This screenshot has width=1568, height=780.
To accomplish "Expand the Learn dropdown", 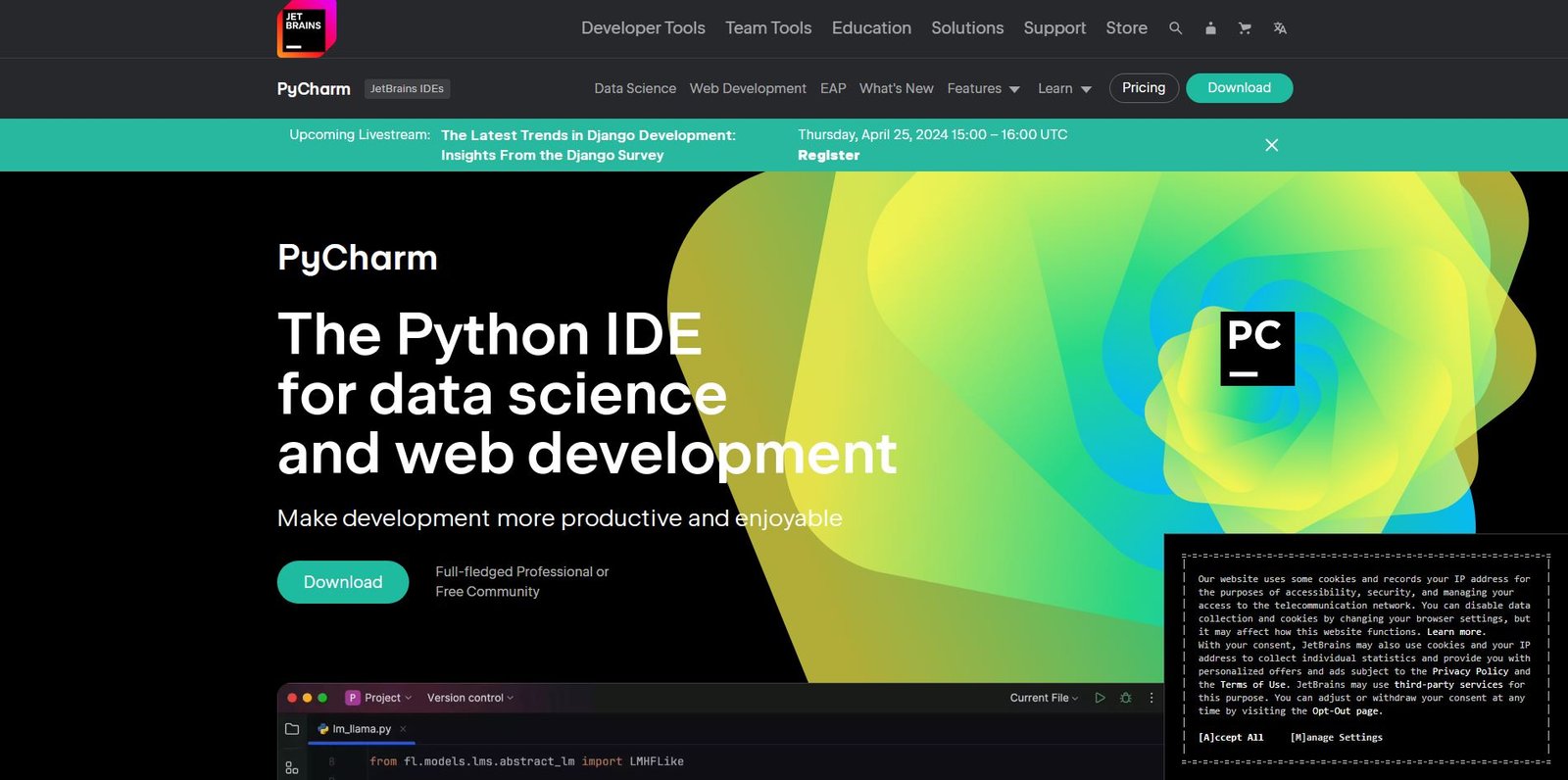I will point(1064,88).
